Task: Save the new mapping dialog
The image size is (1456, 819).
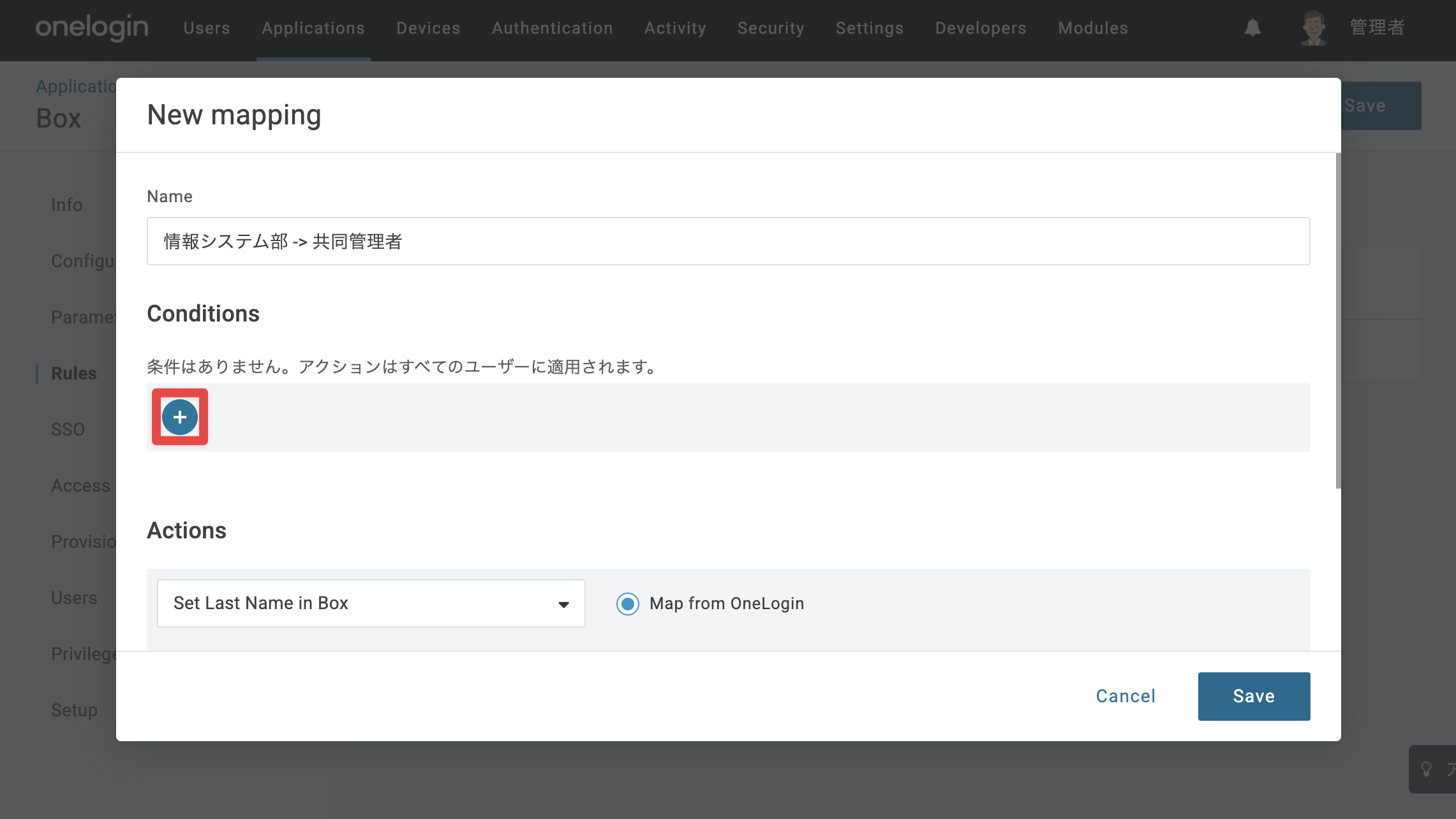Action: (1254, 697)
